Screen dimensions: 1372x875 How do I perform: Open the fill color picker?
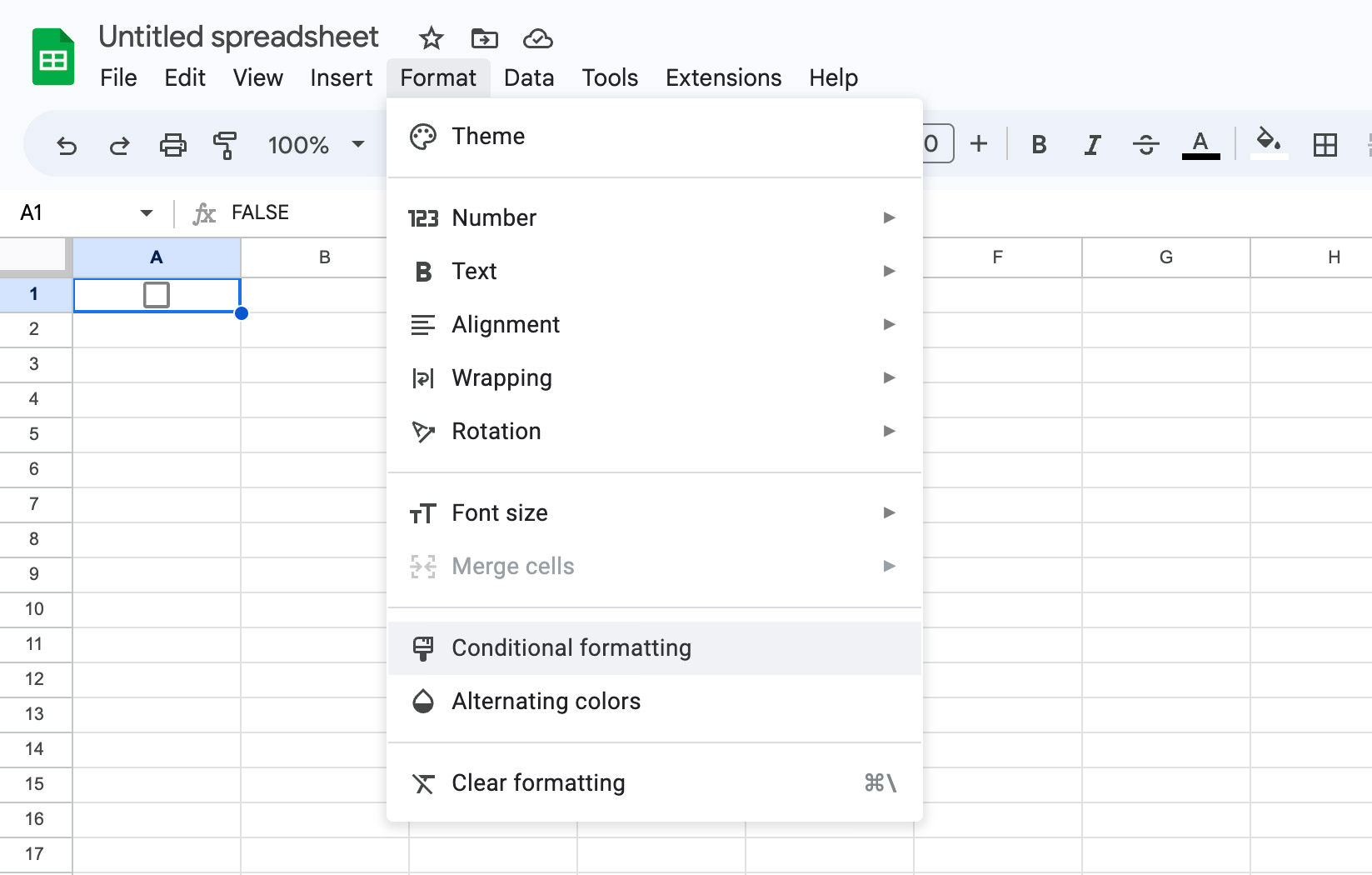point(1269,143)
